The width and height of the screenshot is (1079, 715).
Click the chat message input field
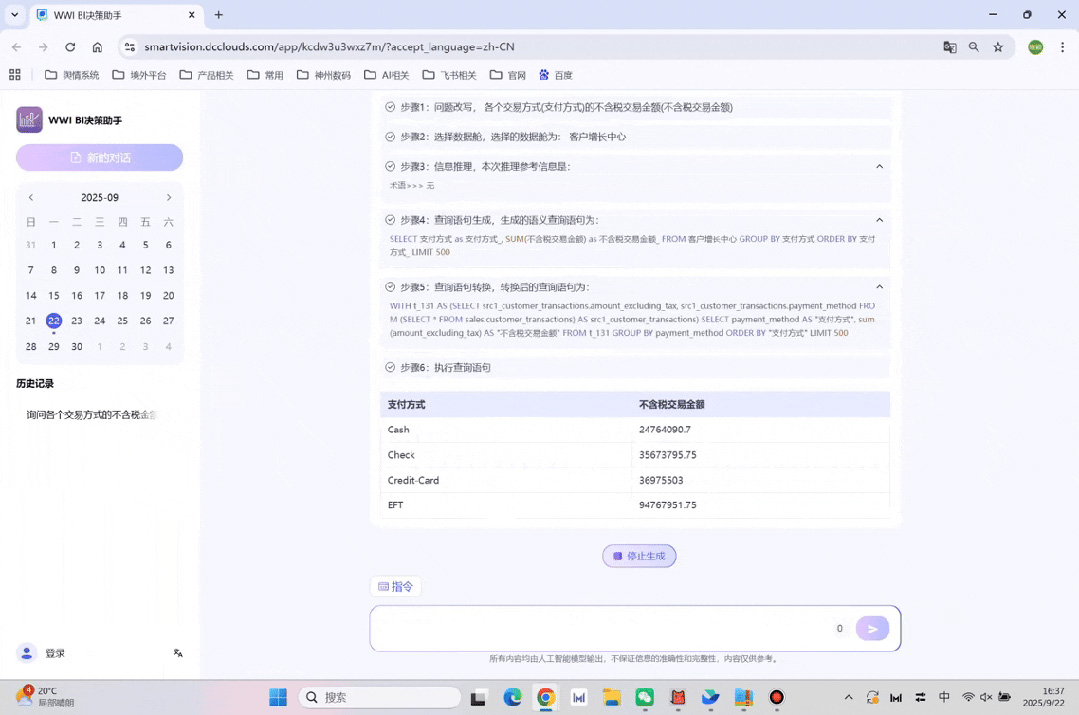[600, 628]
